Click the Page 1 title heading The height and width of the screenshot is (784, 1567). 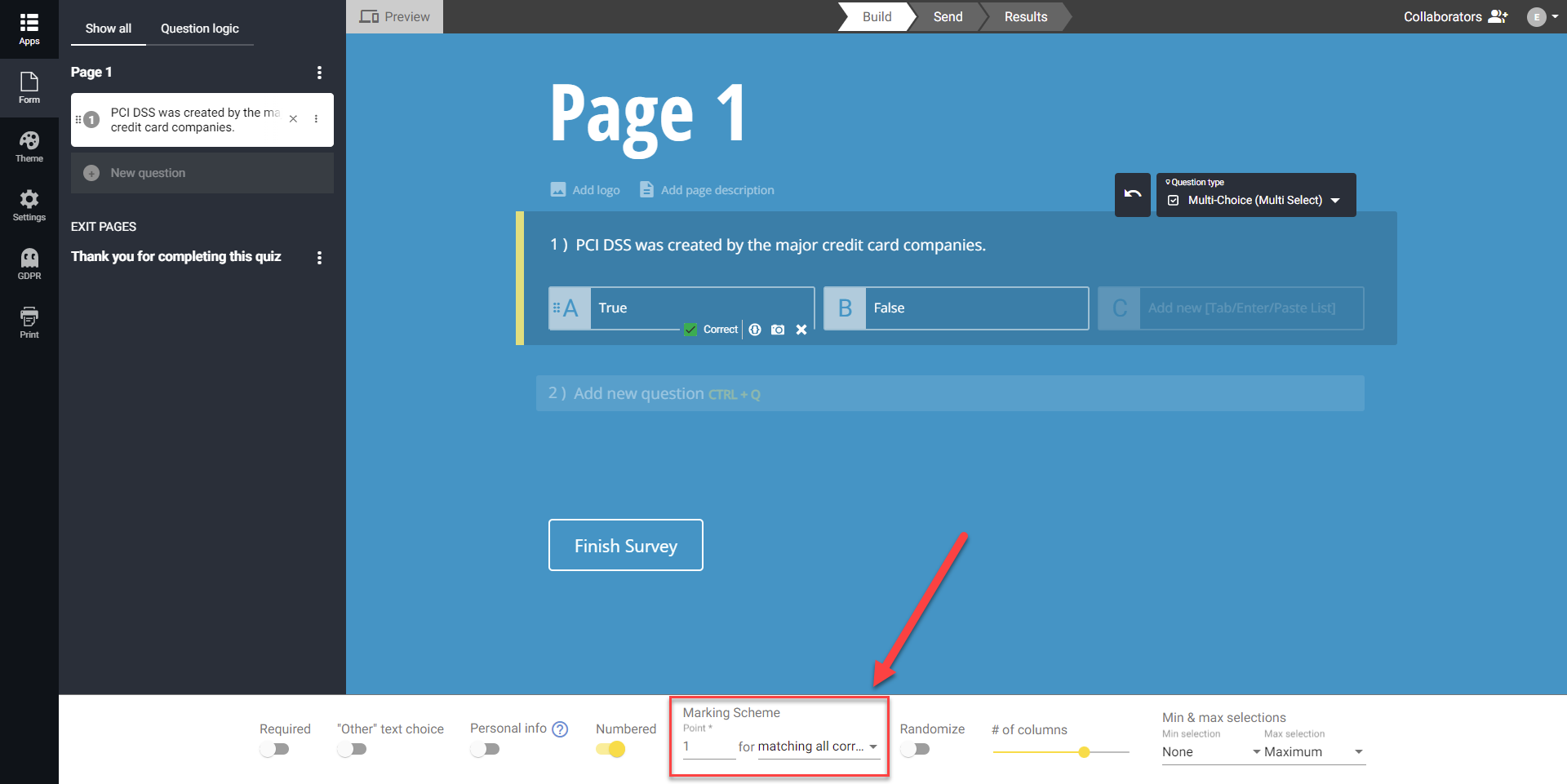[x=648, y=115]
